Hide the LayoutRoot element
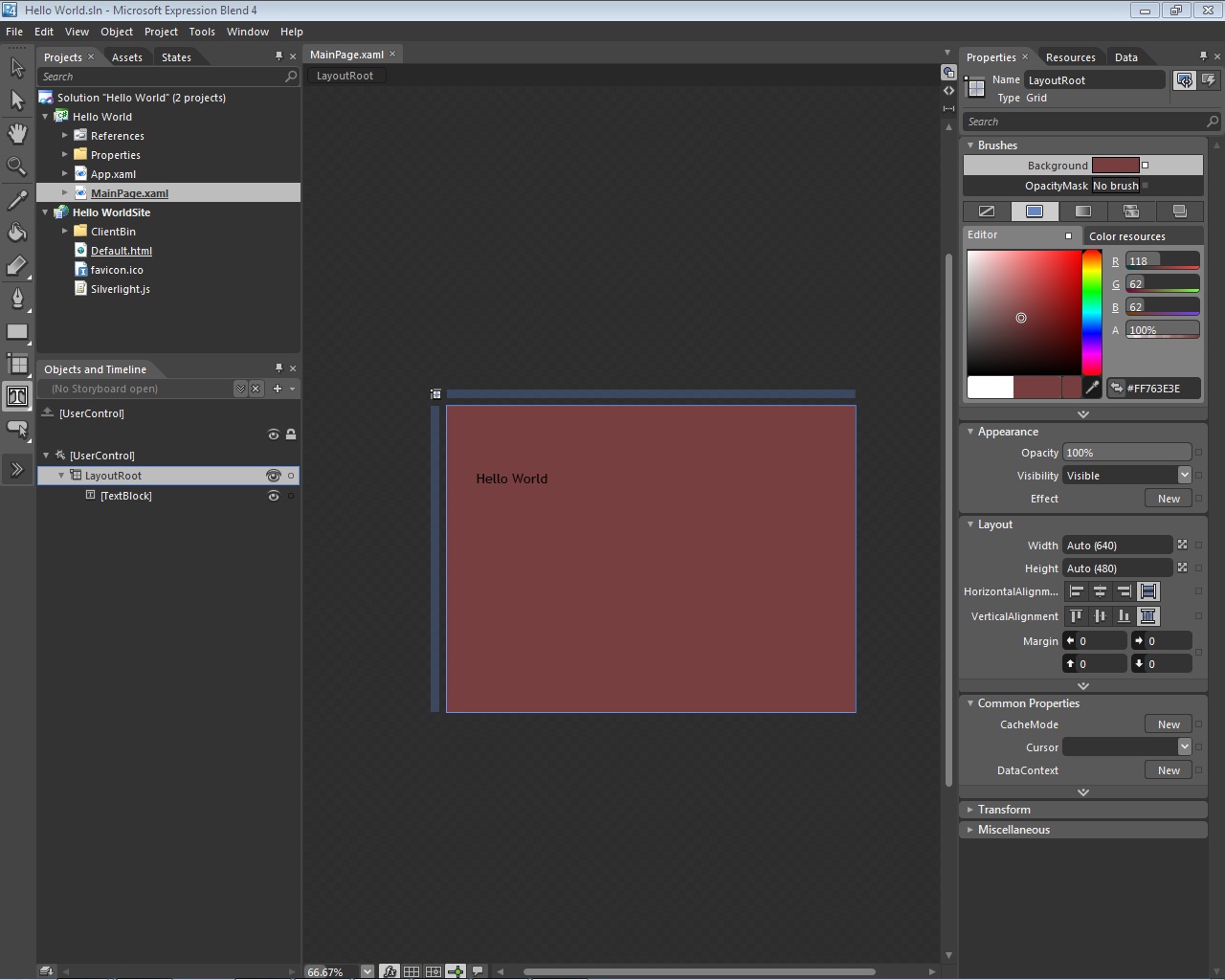 (274, 476)
